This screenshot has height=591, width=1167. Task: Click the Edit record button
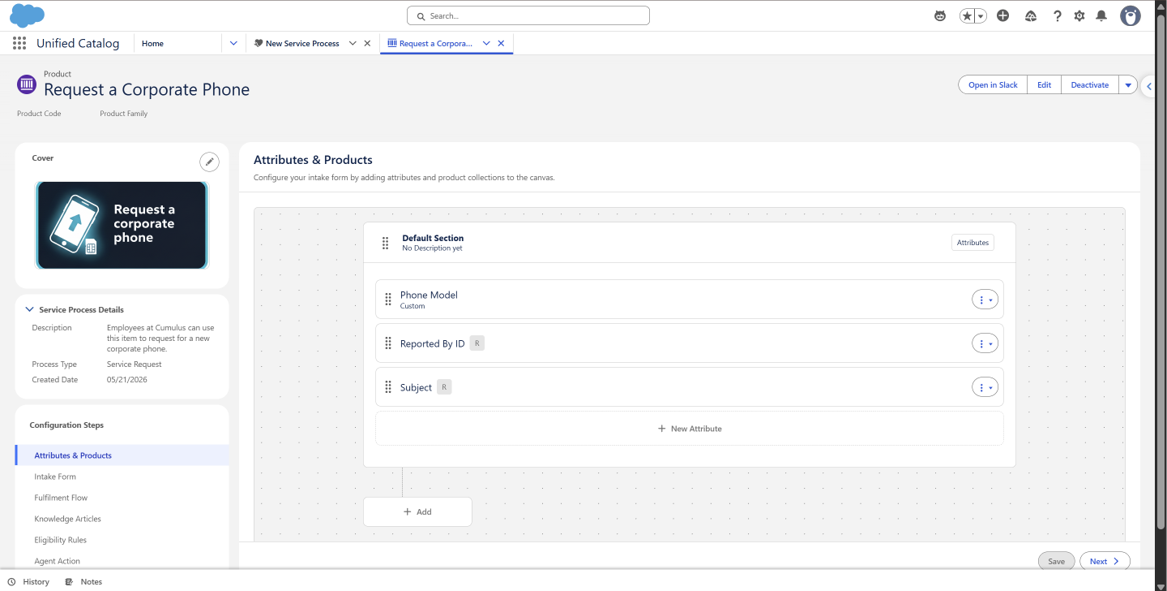(1044, 85)
